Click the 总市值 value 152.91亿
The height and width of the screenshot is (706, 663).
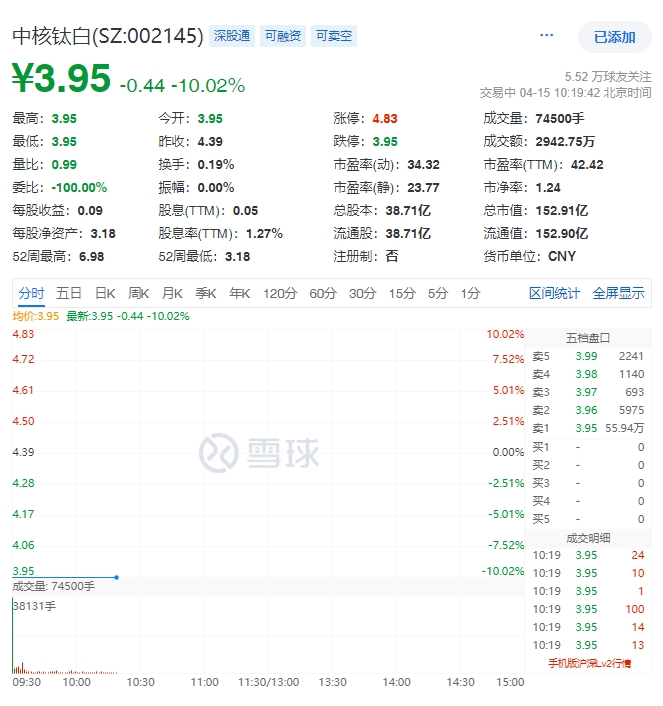[x=562, y=211]
